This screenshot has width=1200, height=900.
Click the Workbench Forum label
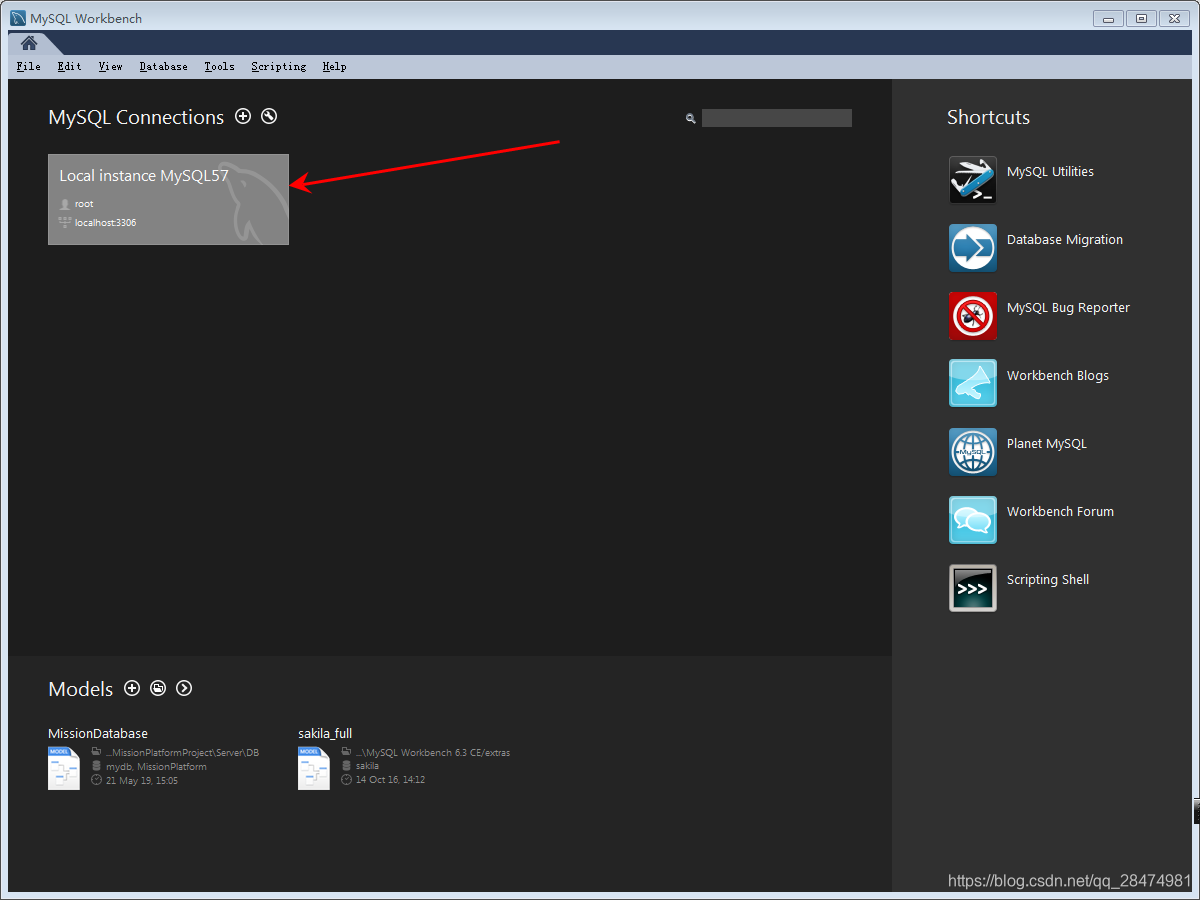(1060, 512)
